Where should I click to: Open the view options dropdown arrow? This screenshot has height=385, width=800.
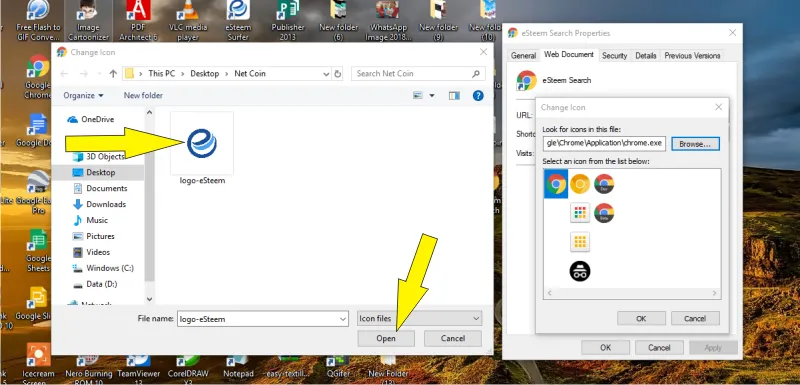432,95
